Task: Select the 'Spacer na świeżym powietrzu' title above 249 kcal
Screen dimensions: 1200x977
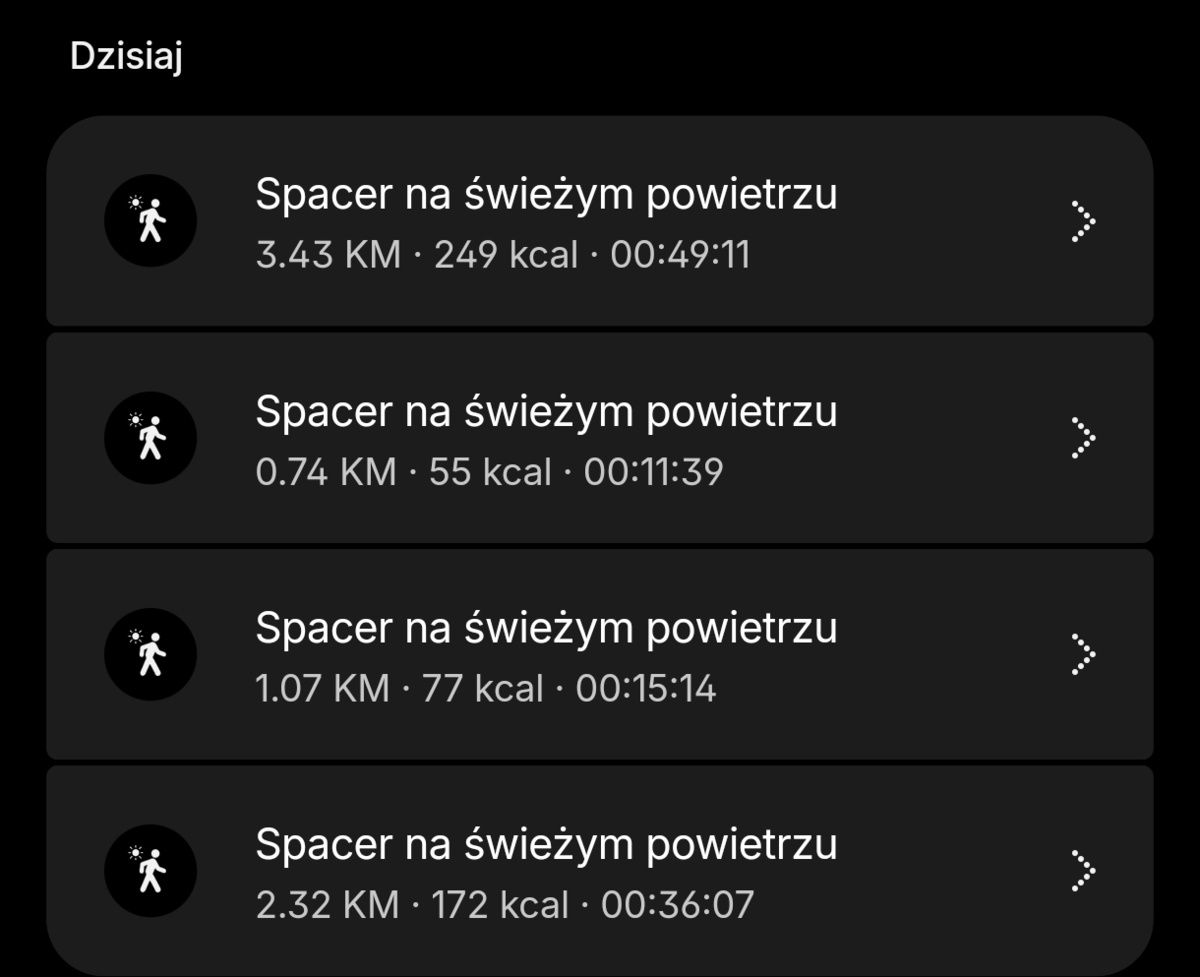Action: tap(546, 195)
